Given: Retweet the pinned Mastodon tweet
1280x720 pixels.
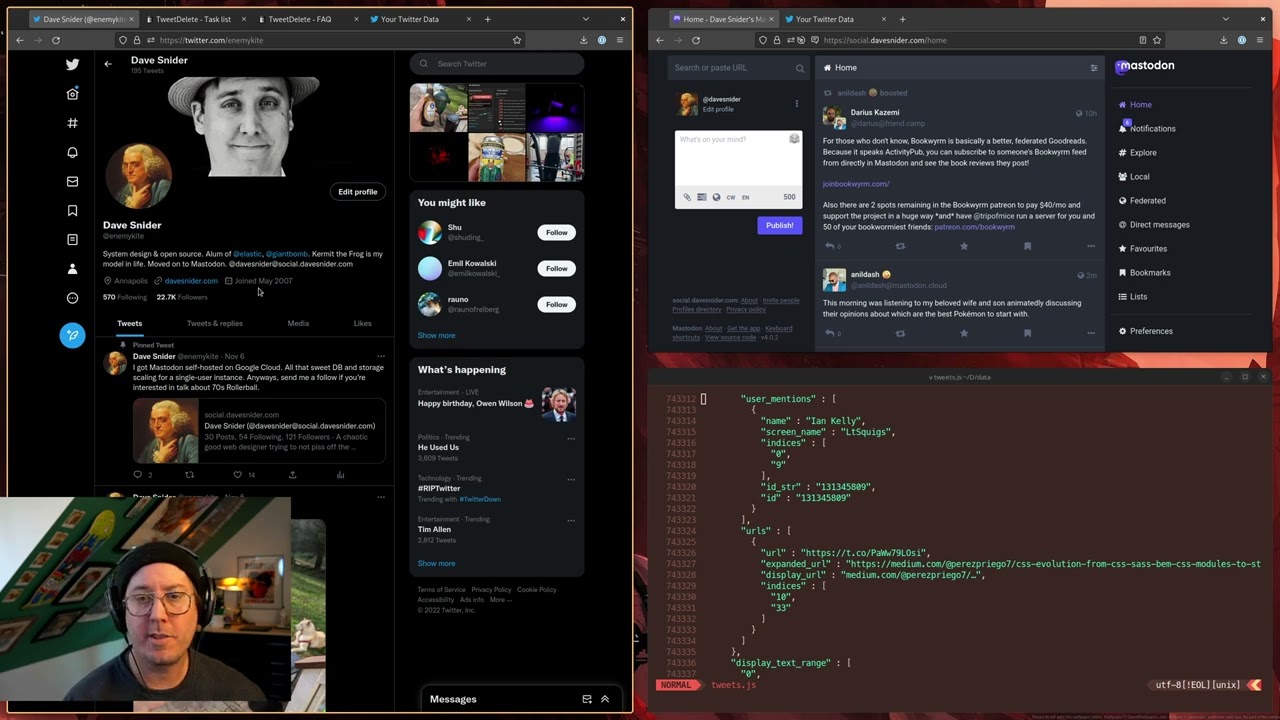Looking at the screenshot, I should [189, 474].
